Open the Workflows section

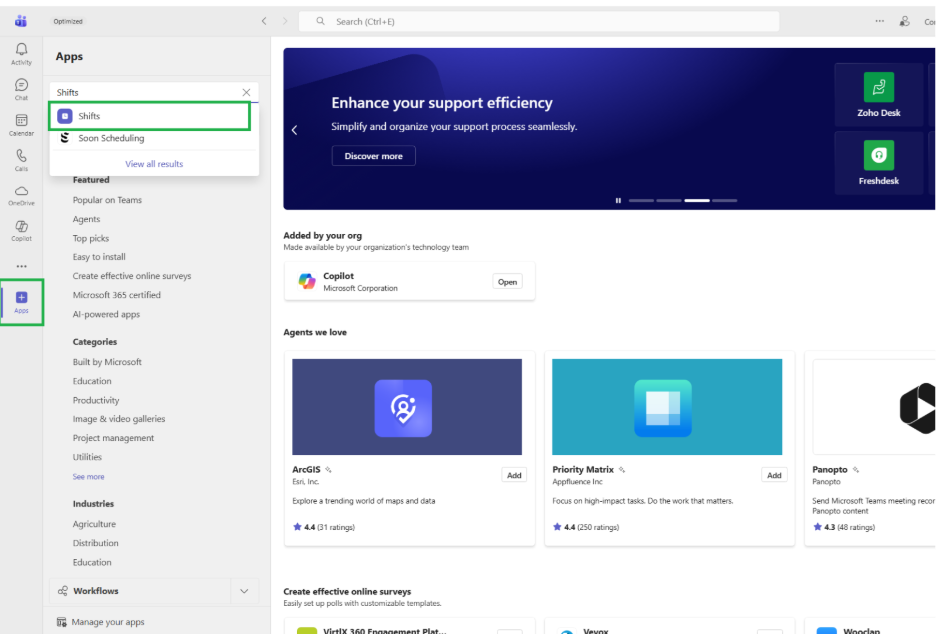(140, 591)
